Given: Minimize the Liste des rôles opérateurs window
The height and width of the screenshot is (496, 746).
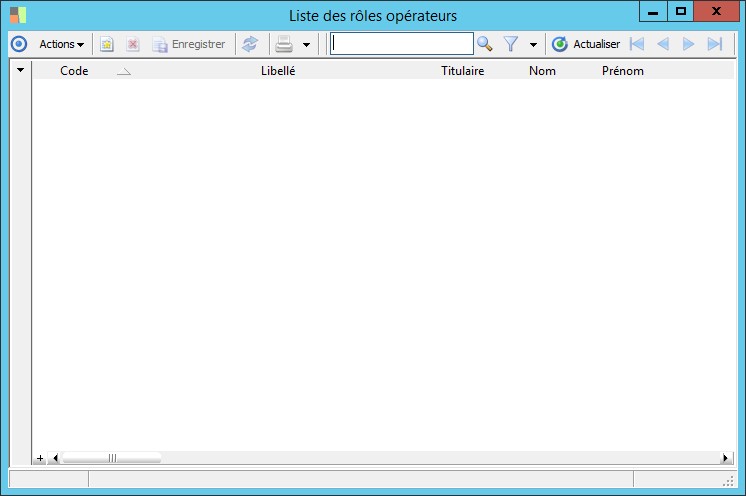Looking at the screenshot, I should point(653,11).
